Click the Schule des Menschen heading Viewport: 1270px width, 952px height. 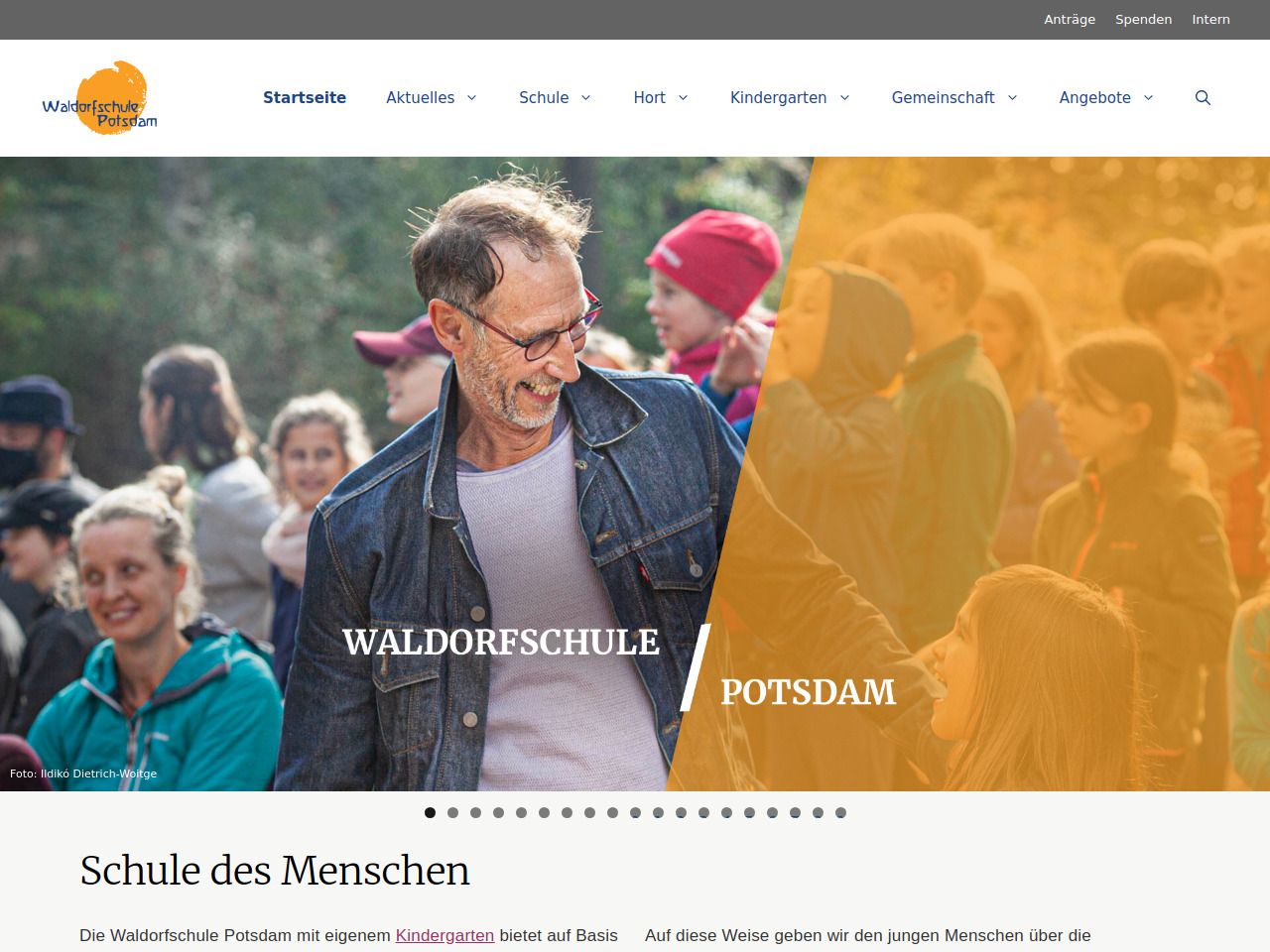(x=275, y=871)
